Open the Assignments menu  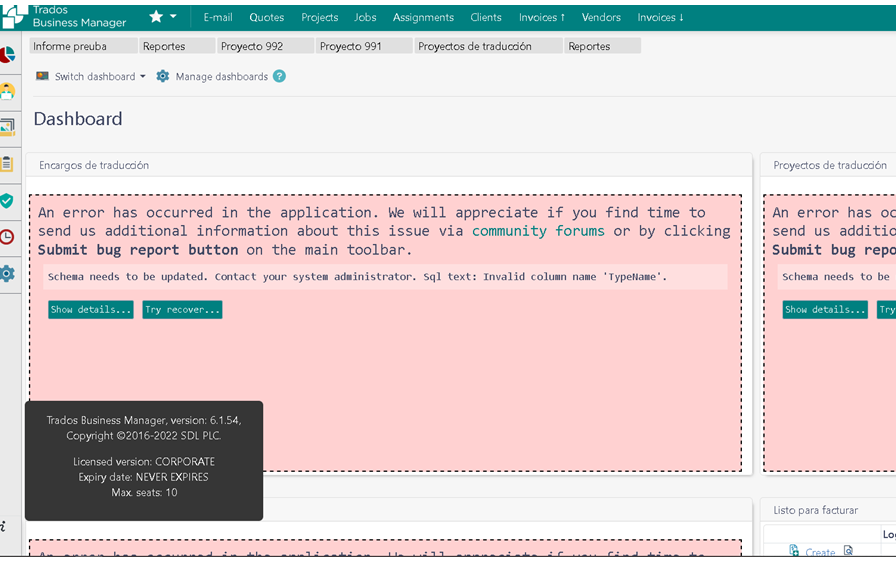[423, 18]
